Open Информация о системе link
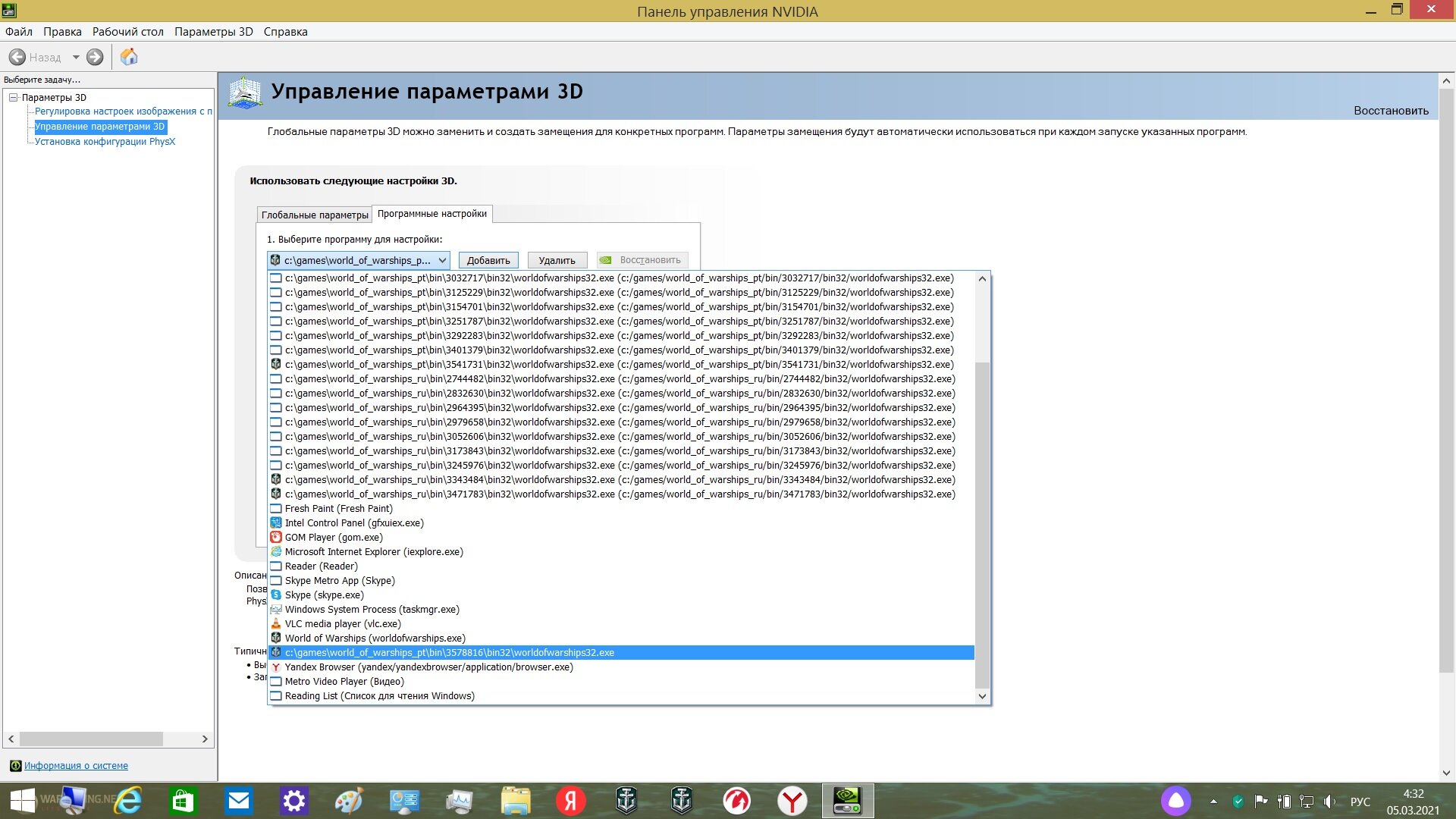The height and width of the screenshot is (819, 1456). coord(76,766)
